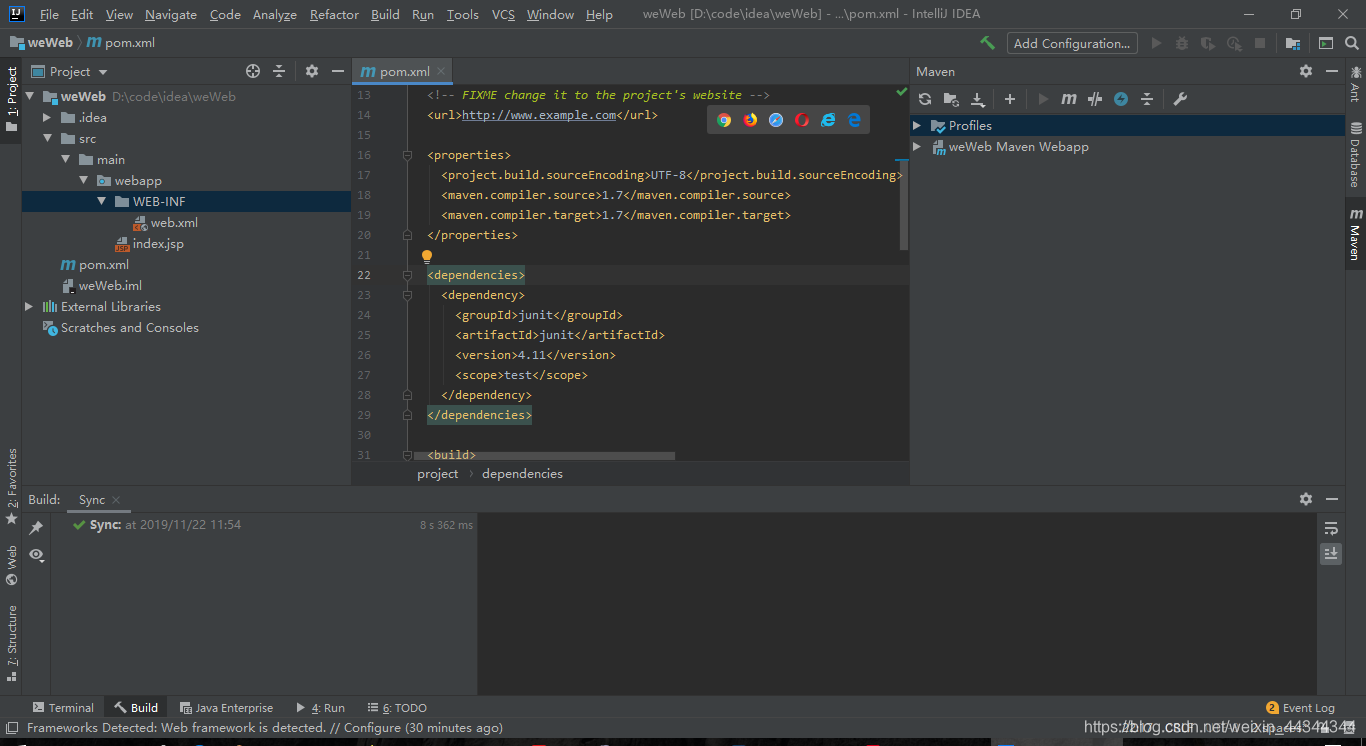This screenshot has width=1366, height=746.
Task: Add Maven Projects with plus icon
Action: tap(1010, 99)
